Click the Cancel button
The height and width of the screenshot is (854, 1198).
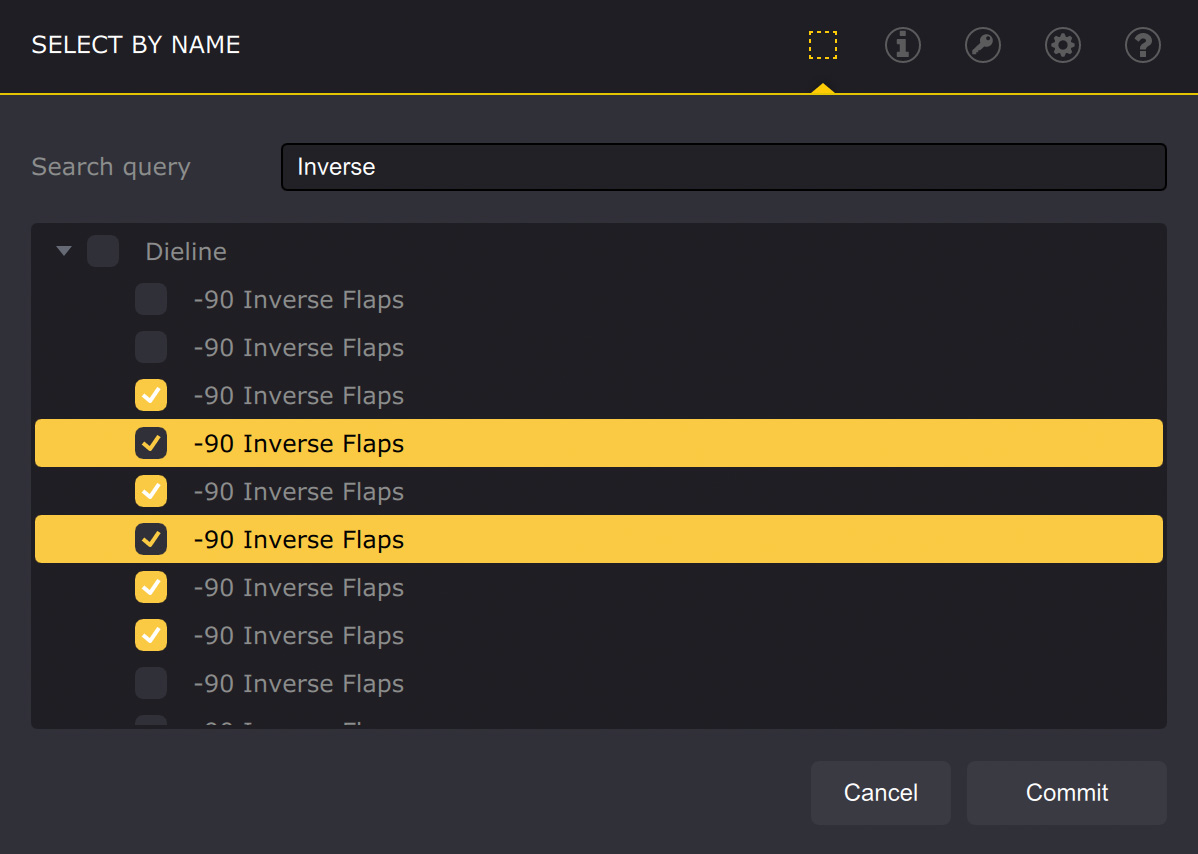(880, 792)
